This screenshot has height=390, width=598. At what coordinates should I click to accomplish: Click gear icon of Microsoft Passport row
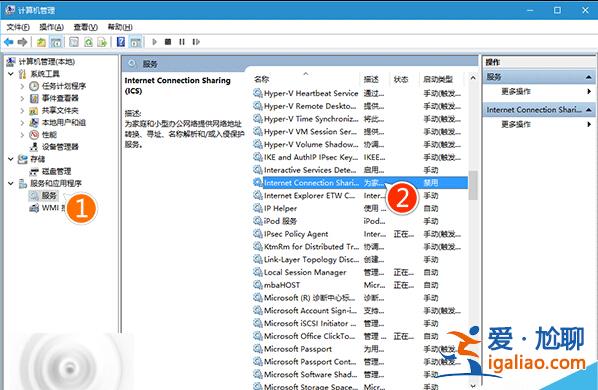(258, 349)
